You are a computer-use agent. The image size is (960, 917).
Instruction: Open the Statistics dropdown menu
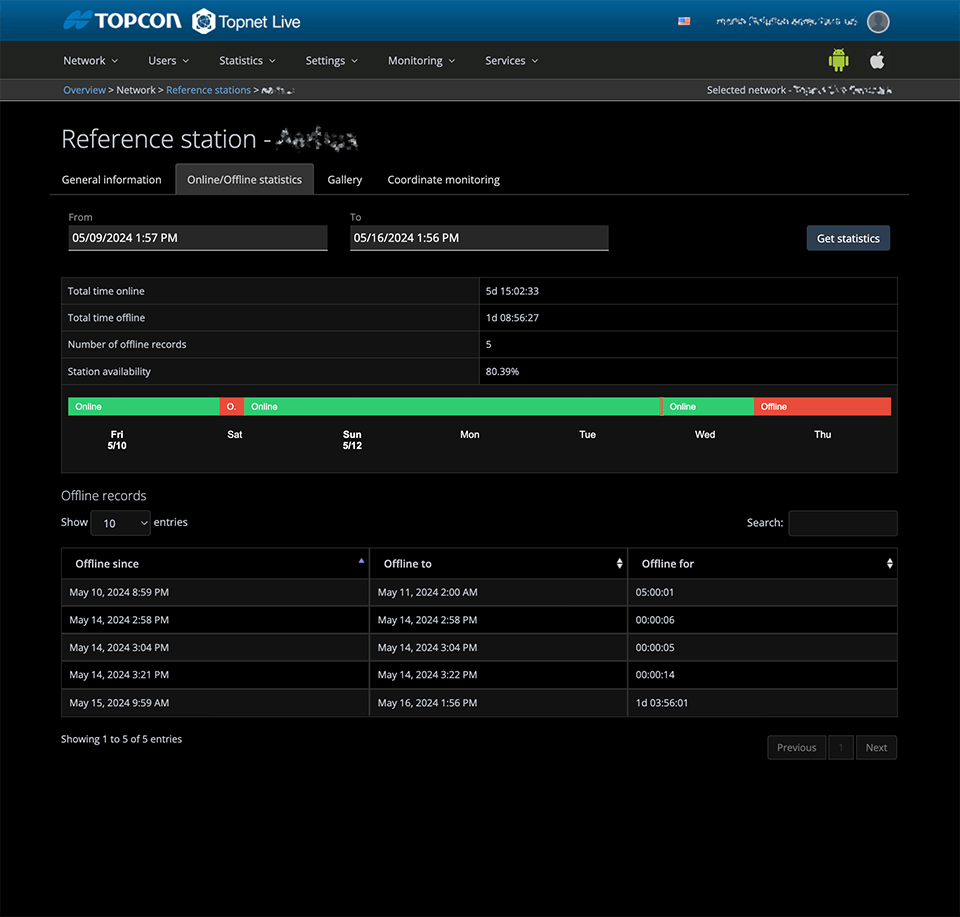(247, 61)
